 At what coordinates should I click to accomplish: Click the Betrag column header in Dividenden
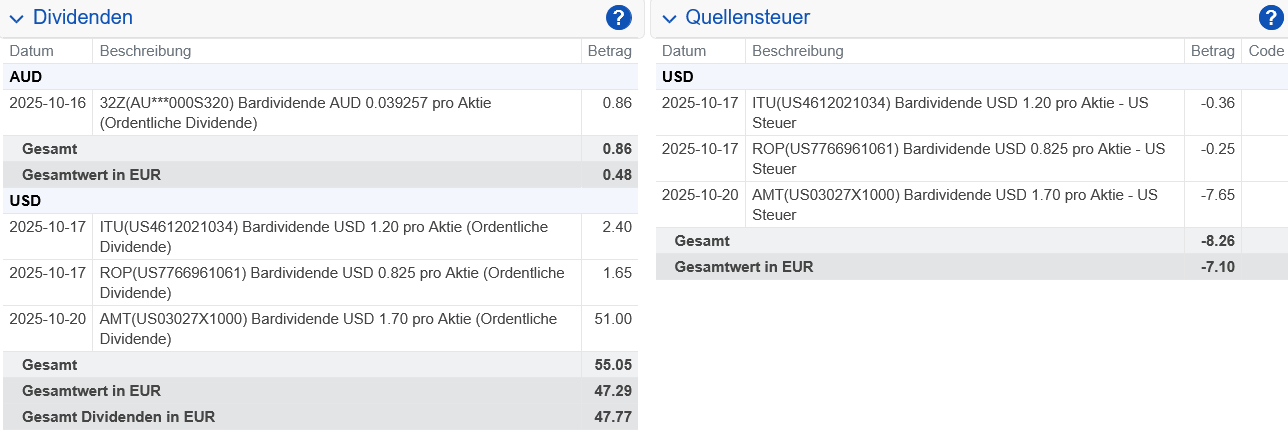click(609, 51)
